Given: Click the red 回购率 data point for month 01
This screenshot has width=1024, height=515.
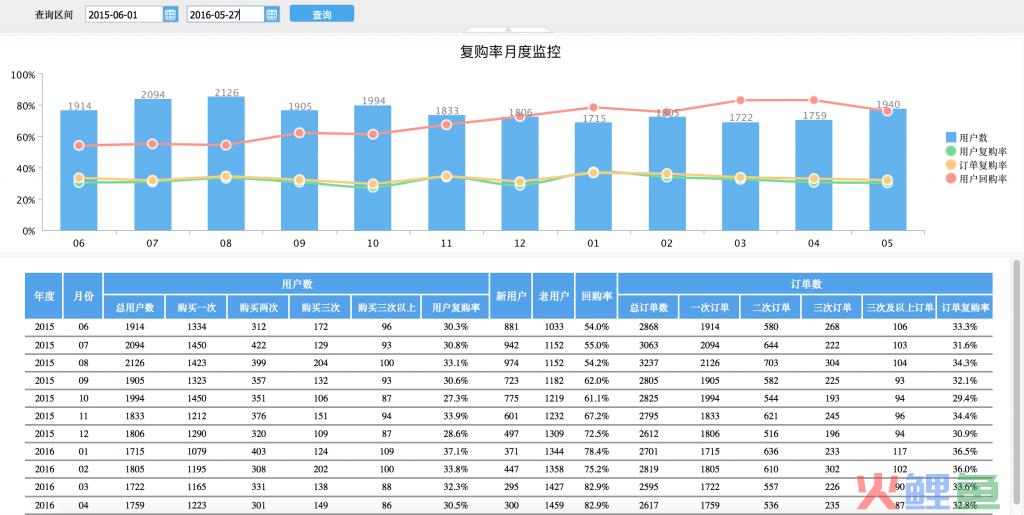Looking at the screenshot, I should (x=593, y=107).
